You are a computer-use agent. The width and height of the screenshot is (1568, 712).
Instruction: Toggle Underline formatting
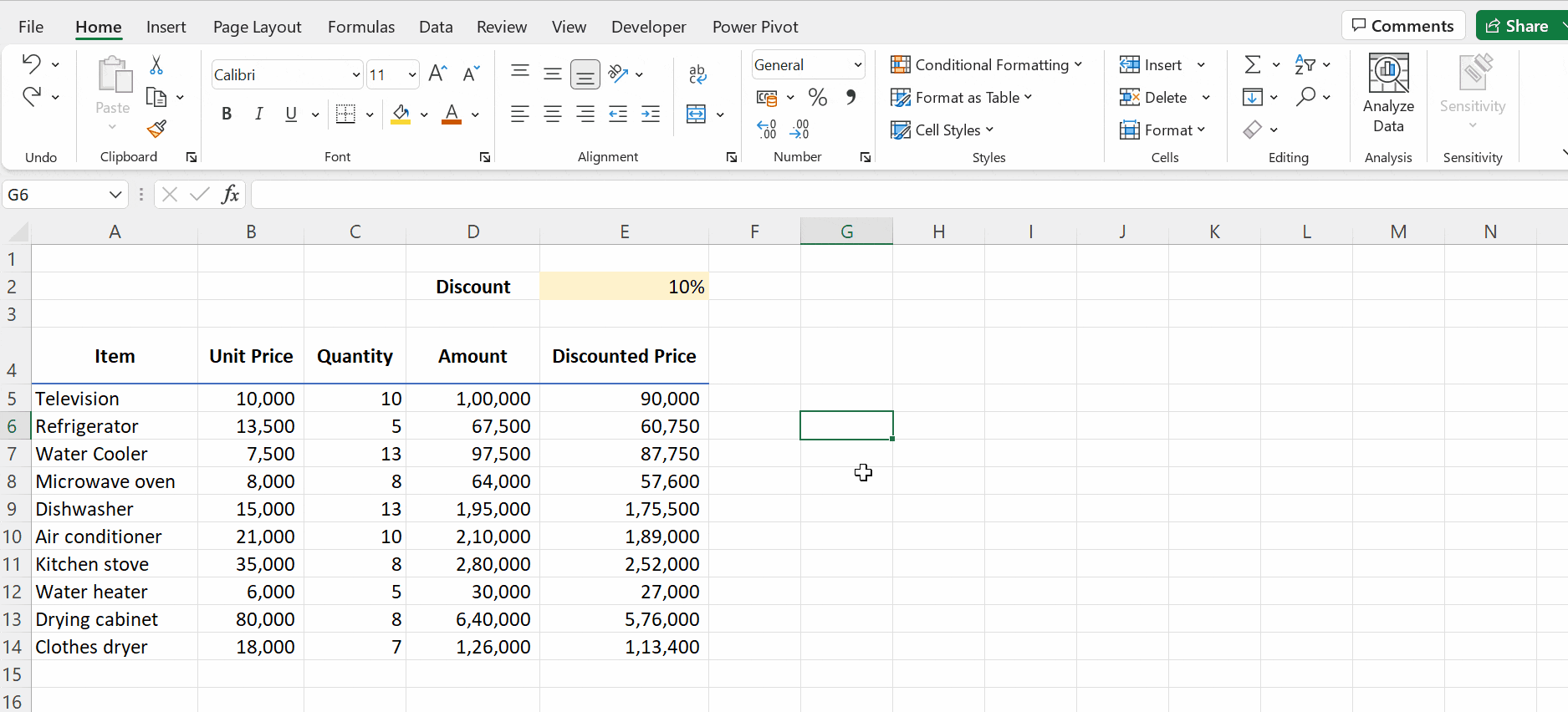tap(291, 114)
